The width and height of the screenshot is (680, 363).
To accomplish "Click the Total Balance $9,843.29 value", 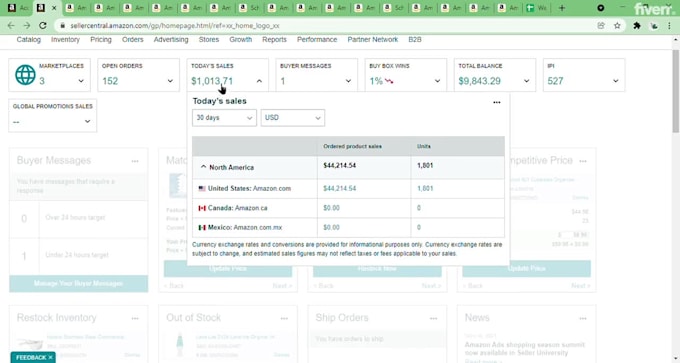I will pos(480,81).
